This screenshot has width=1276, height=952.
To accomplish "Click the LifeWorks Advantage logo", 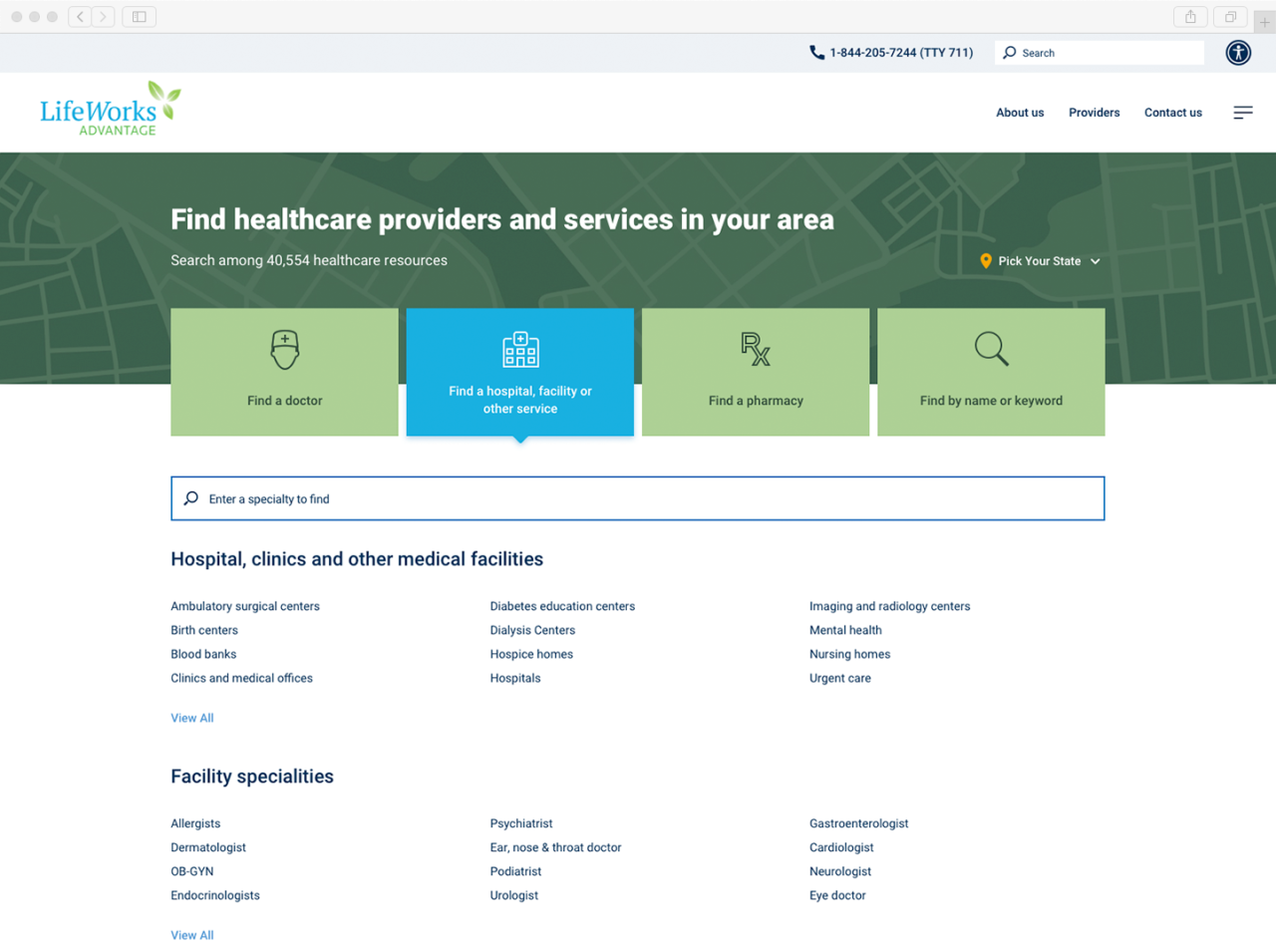I will click(x=110, y=110).
